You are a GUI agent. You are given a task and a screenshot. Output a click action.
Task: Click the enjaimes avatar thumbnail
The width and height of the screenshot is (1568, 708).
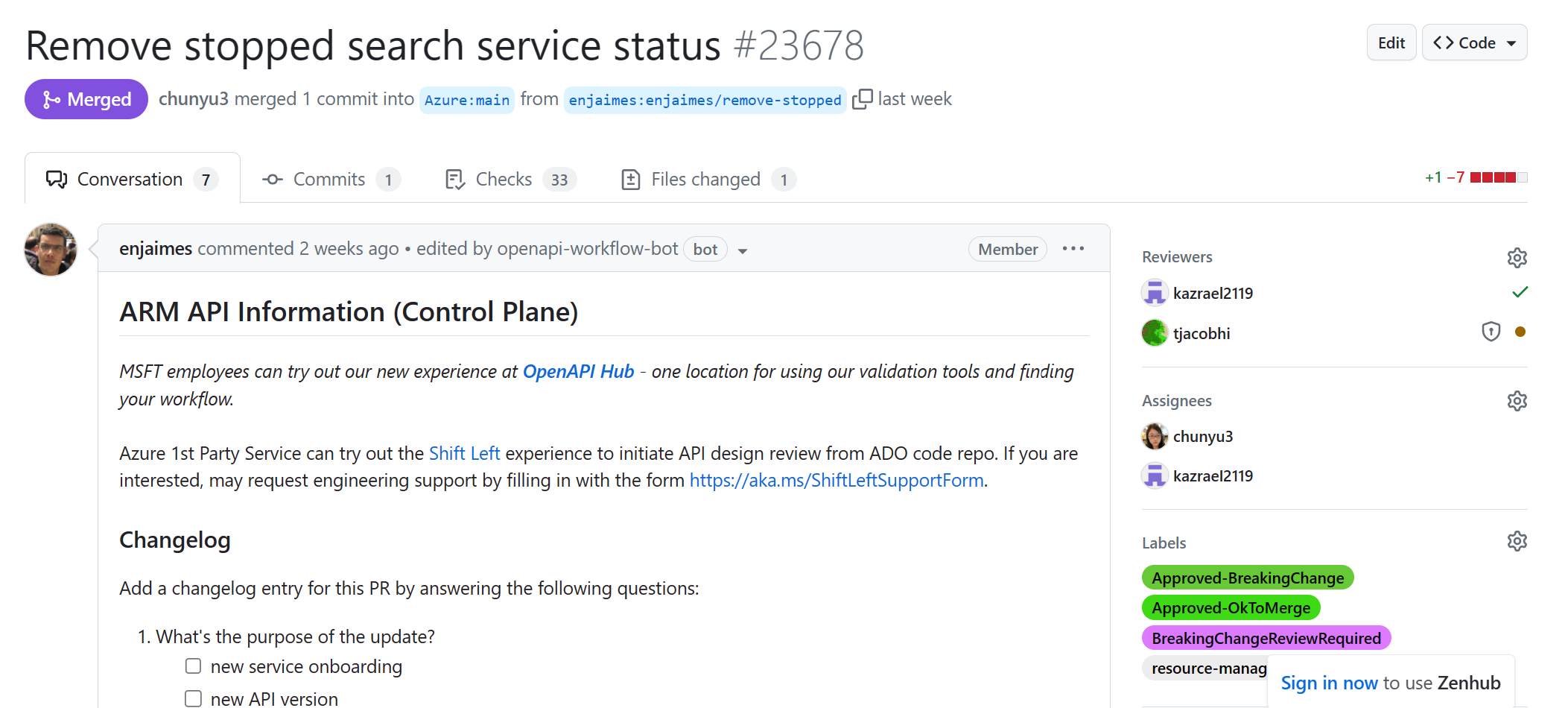(50, 250)
